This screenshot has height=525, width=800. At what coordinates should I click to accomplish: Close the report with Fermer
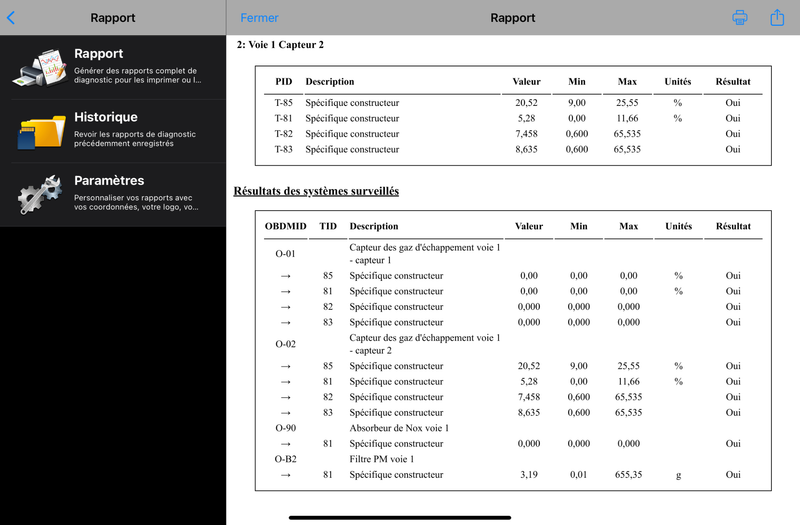click(x=259, y=18)
